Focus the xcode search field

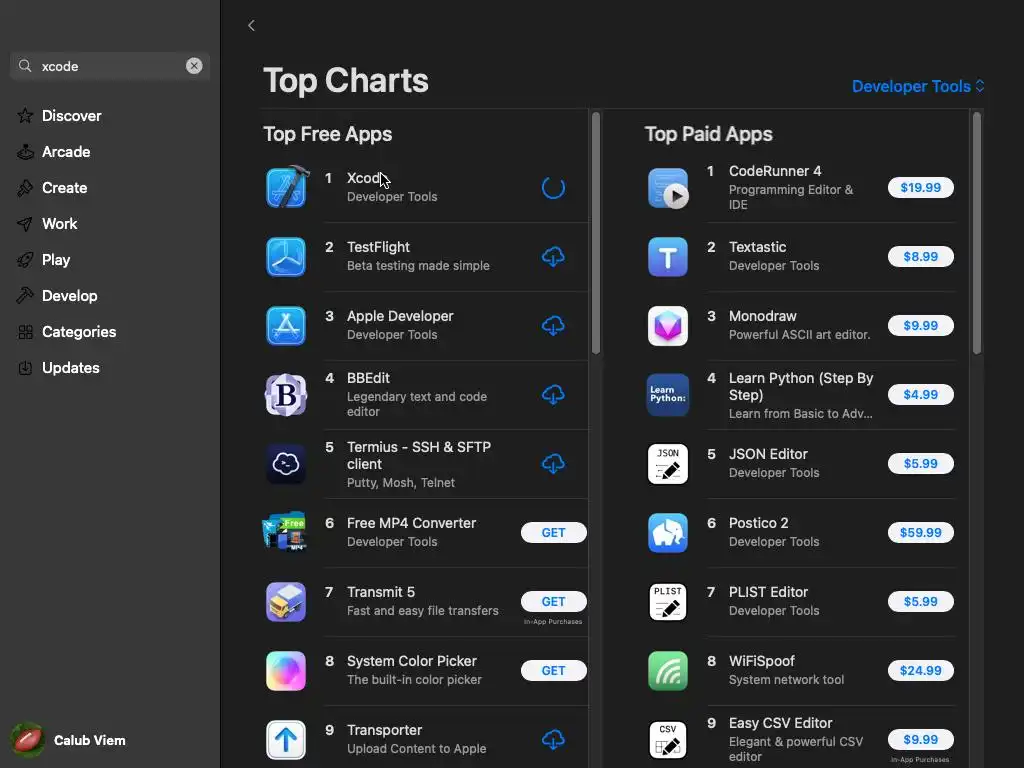tap(110, 66)
